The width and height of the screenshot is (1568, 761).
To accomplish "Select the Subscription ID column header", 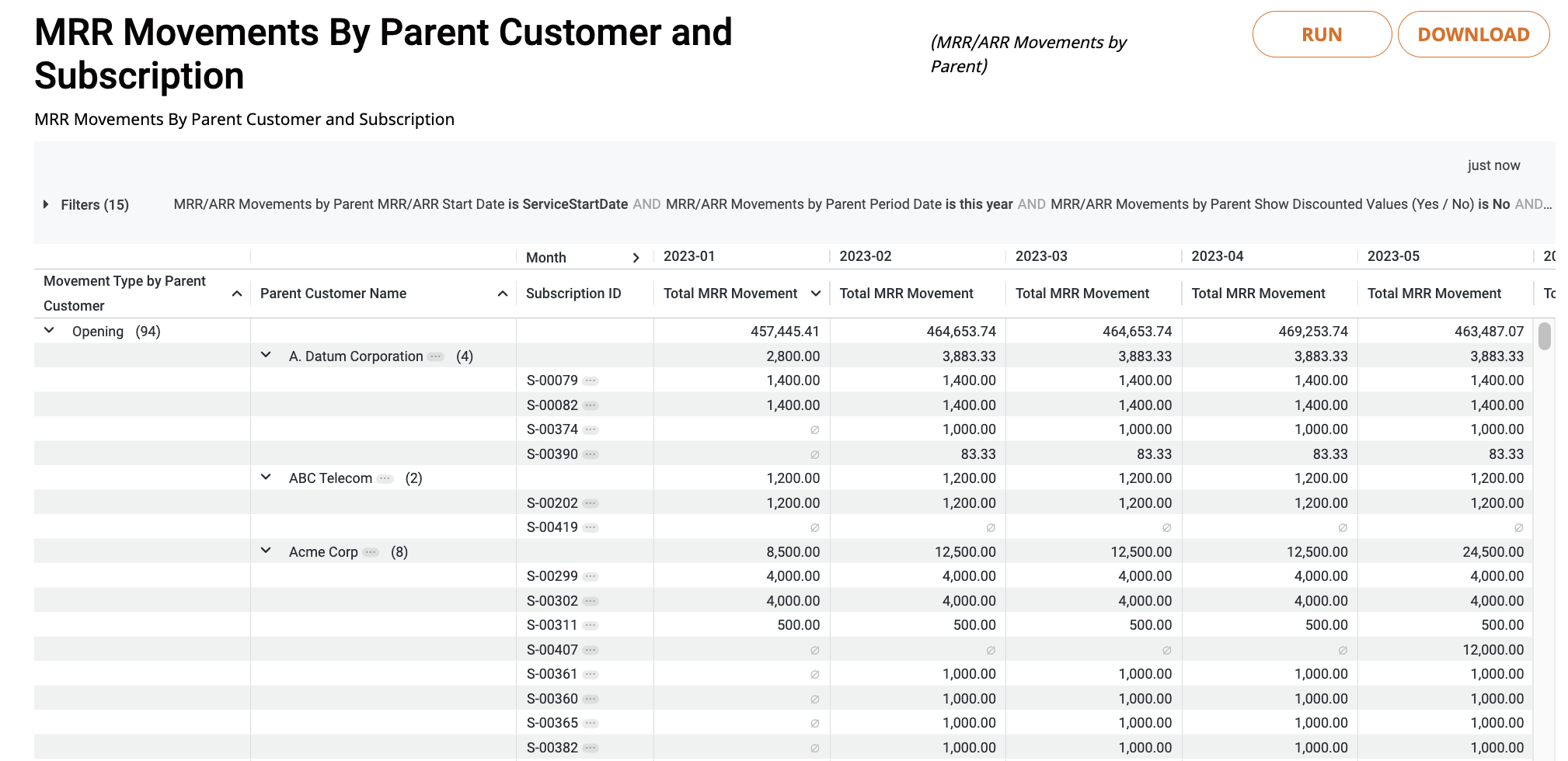I will pos(573,294).
